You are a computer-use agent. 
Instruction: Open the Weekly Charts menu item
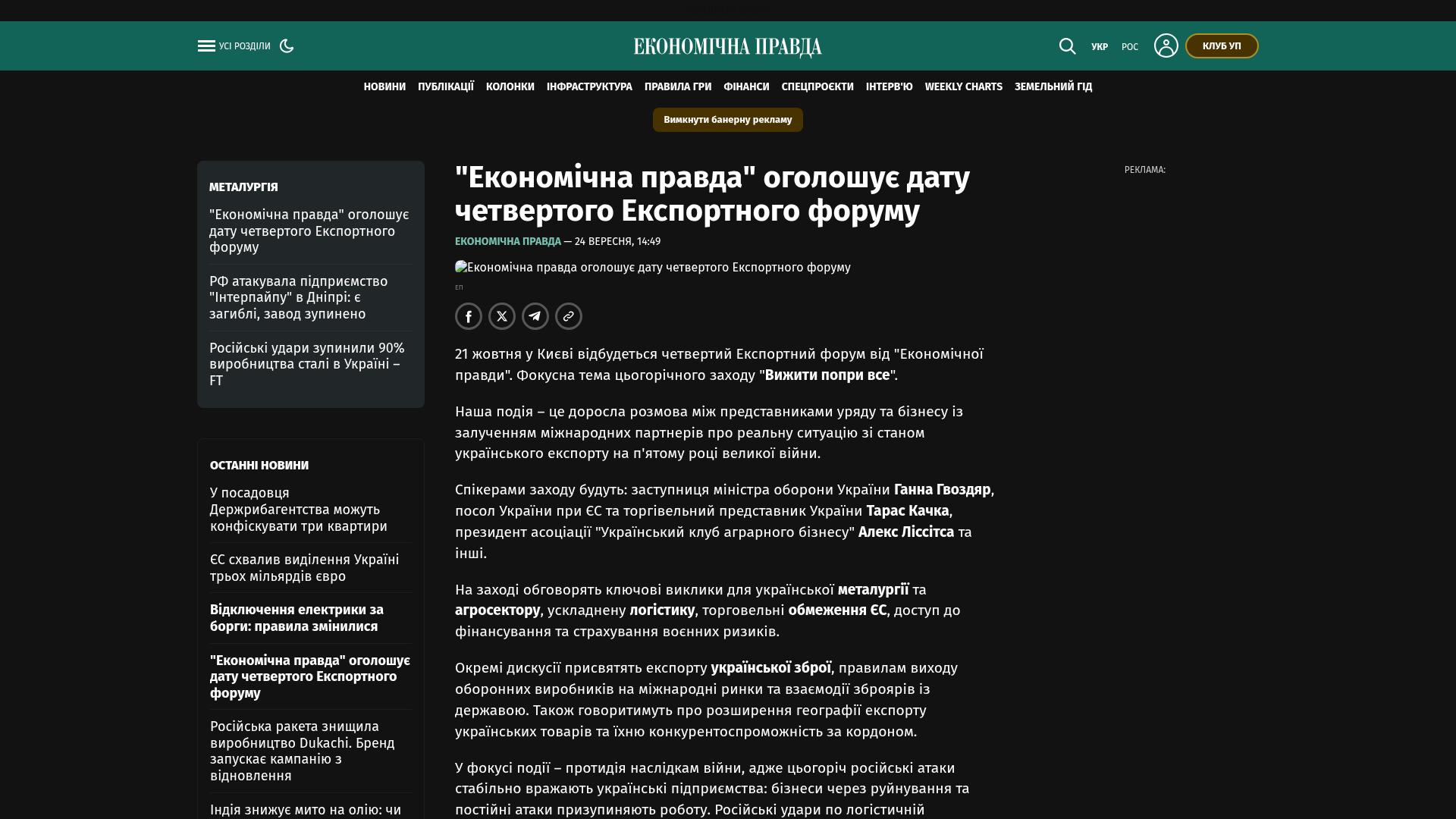coord(963,87)
